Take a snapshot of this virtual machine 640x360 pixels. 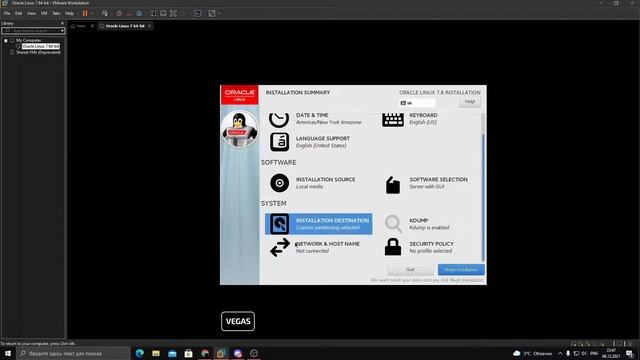pyautogui.click(x=119, y=13)
